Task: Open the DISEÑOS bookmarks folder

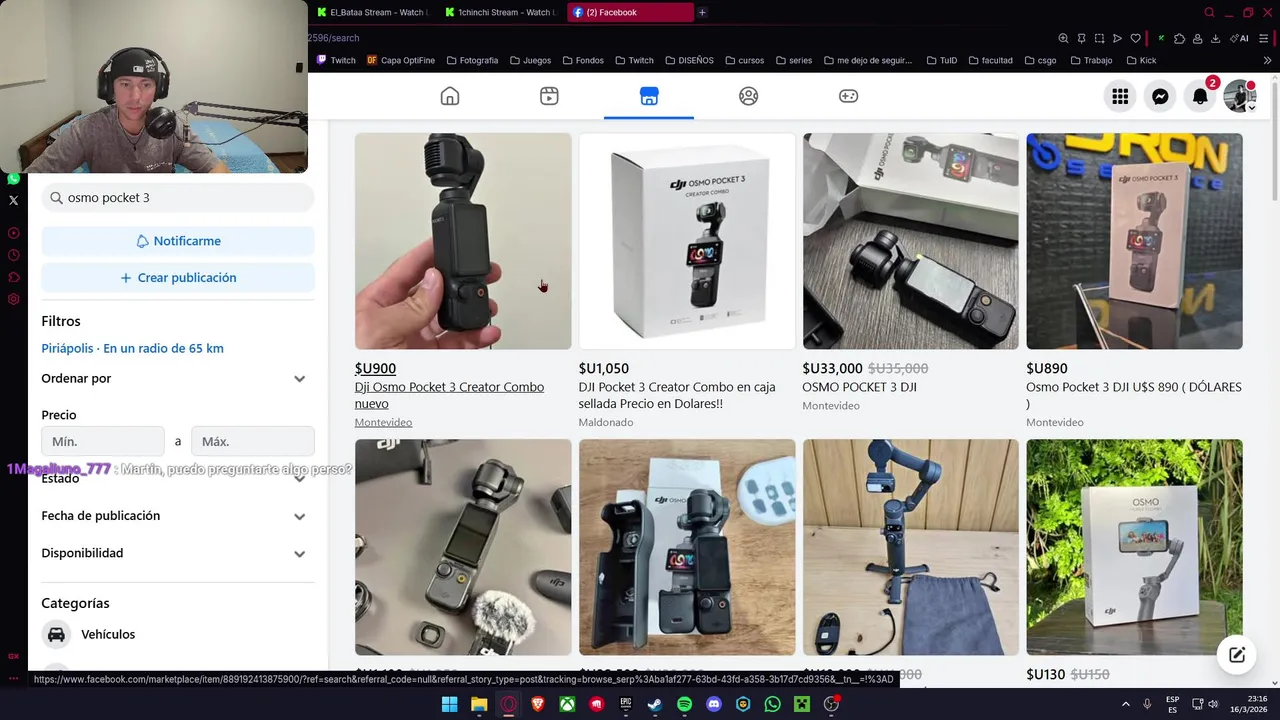Action: pos(688,60)
